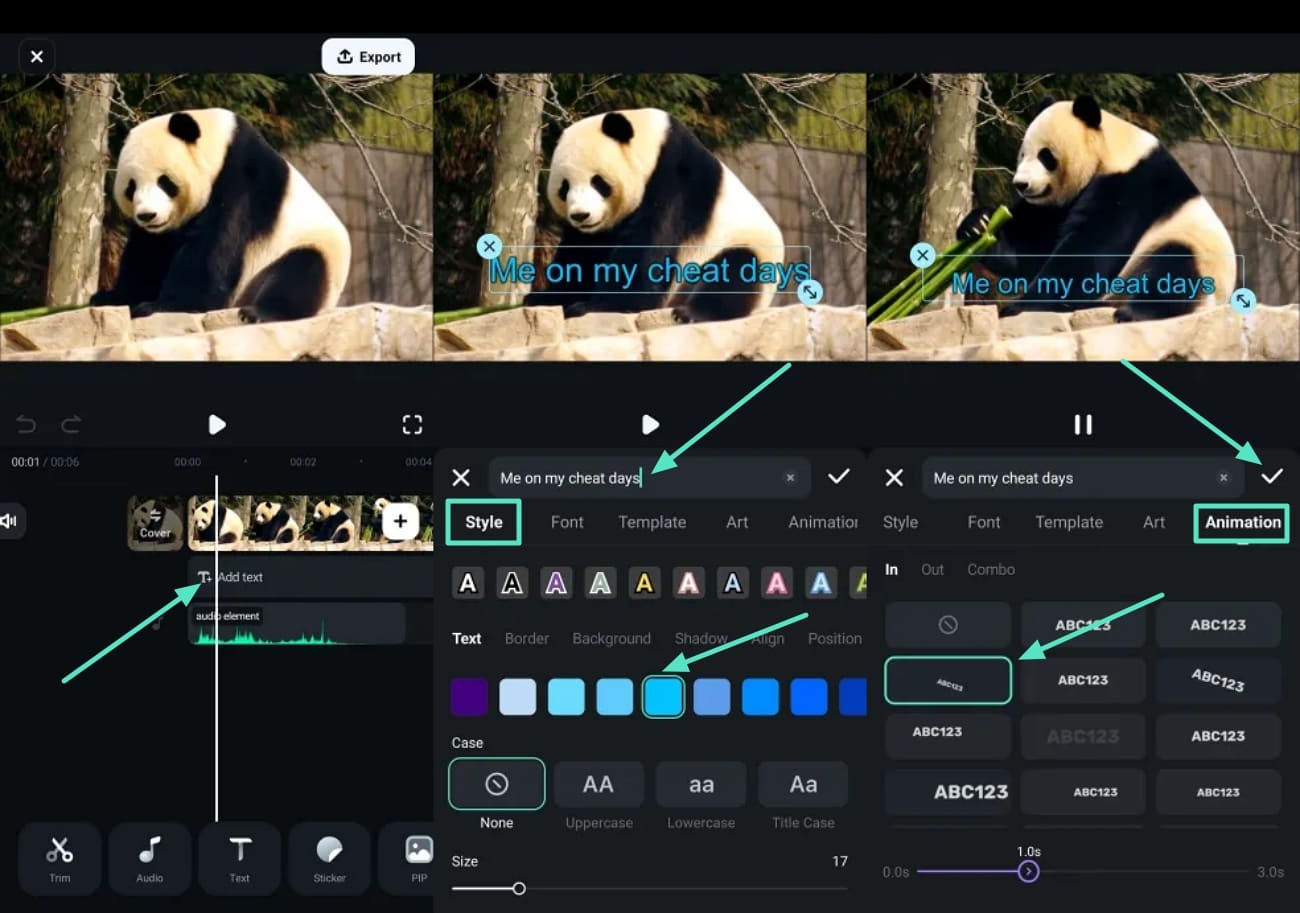Image resolution: width=1300 pixels, height=913 pixels.
Task: Select the Out animation tab
Action: 932,569
